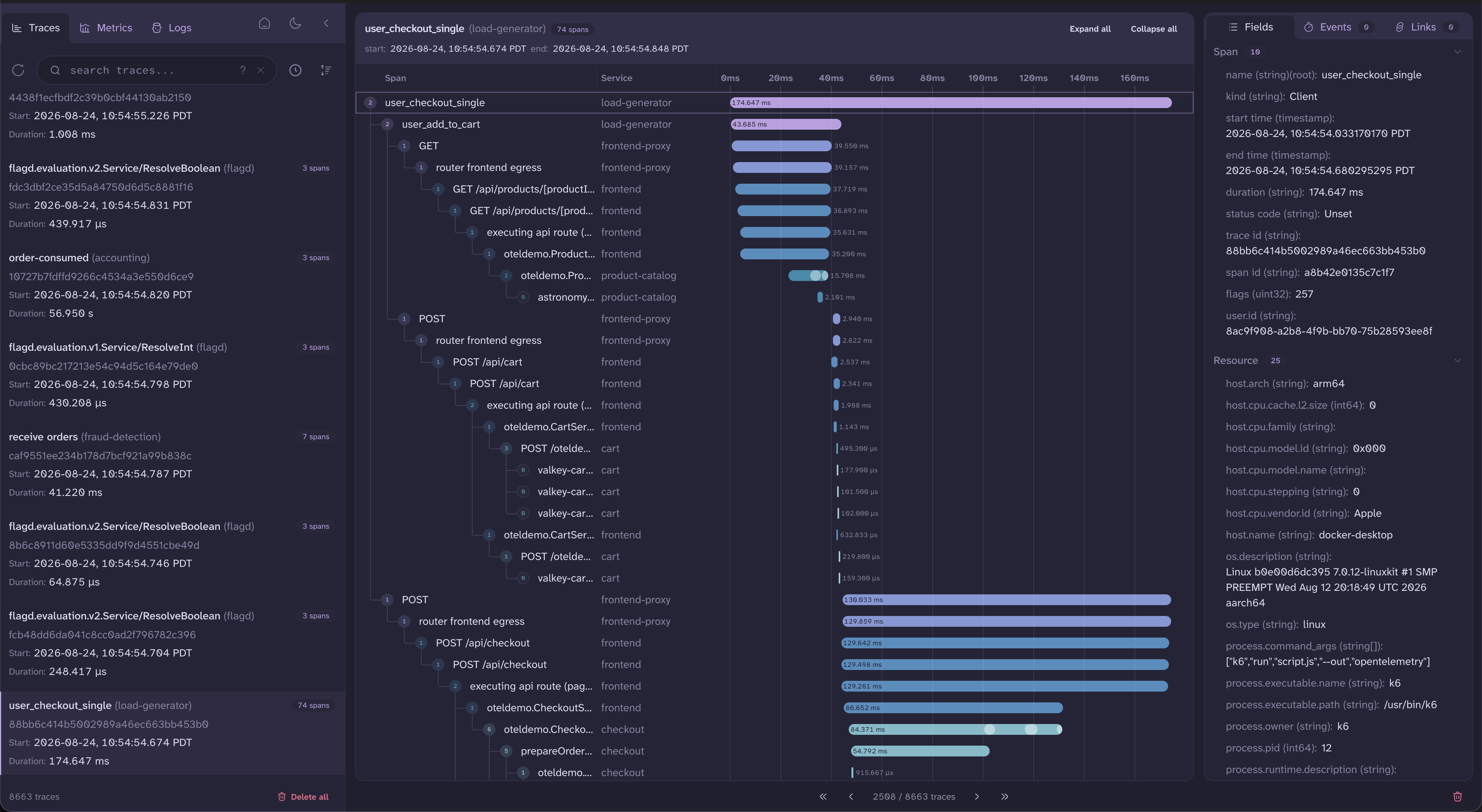Select the receive orders fraud-detection trace

173,464
